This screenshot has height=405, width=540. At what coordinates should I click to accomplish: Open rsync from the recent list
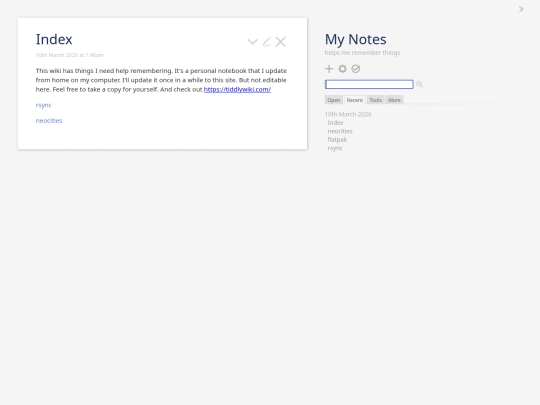pos(335,148)
